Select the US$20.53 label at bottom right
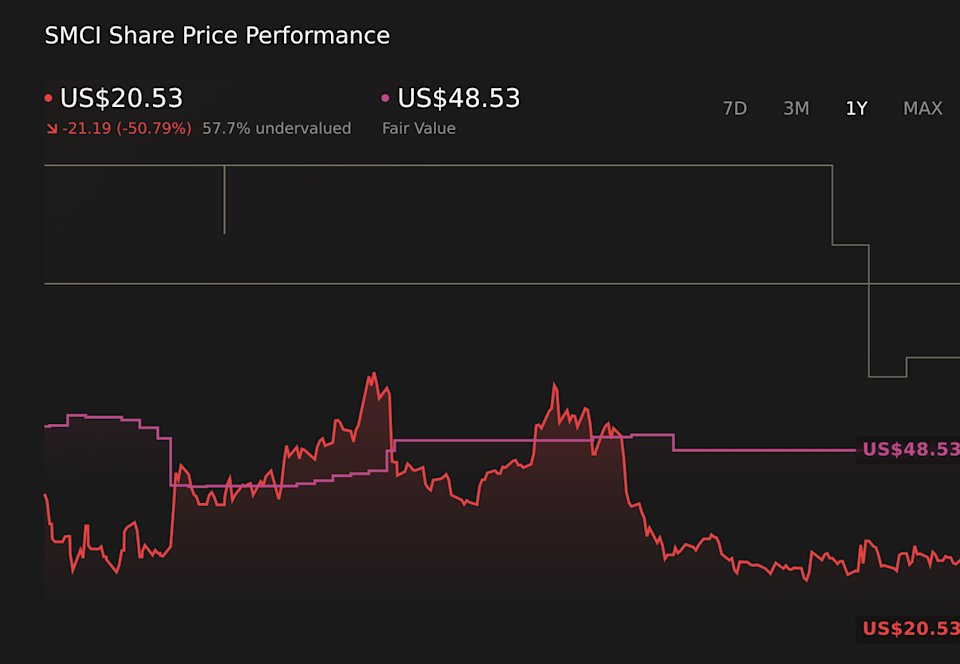This screenshot has height=664, width=960. [910, 627]
